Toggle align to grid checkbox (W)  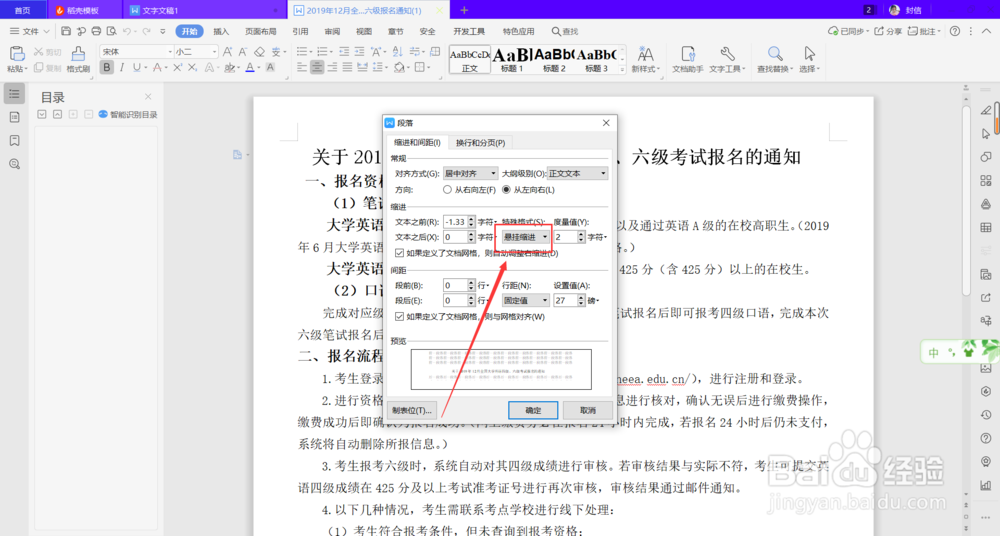(x=399, y=316)
